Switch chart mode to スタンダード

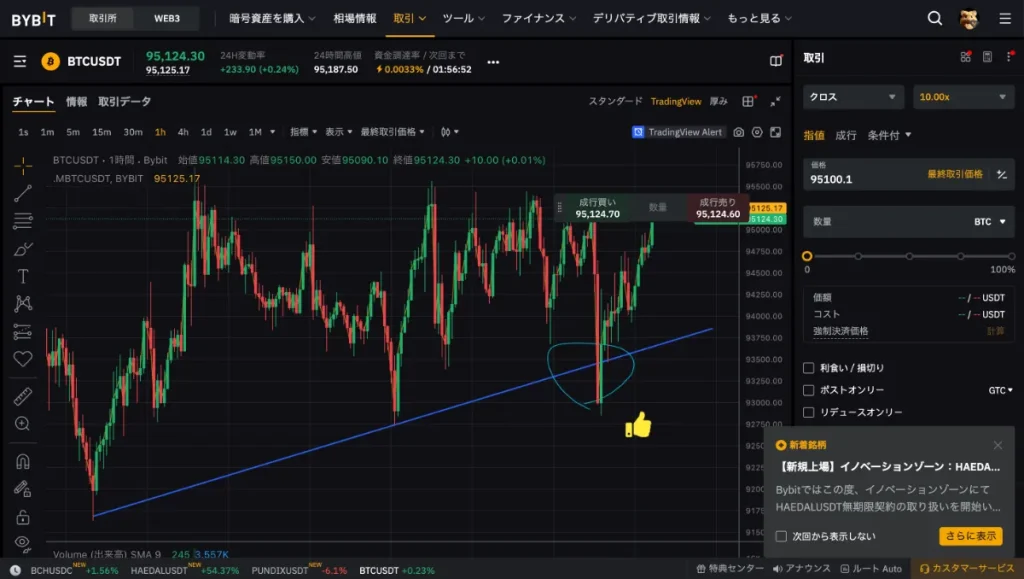615,101
